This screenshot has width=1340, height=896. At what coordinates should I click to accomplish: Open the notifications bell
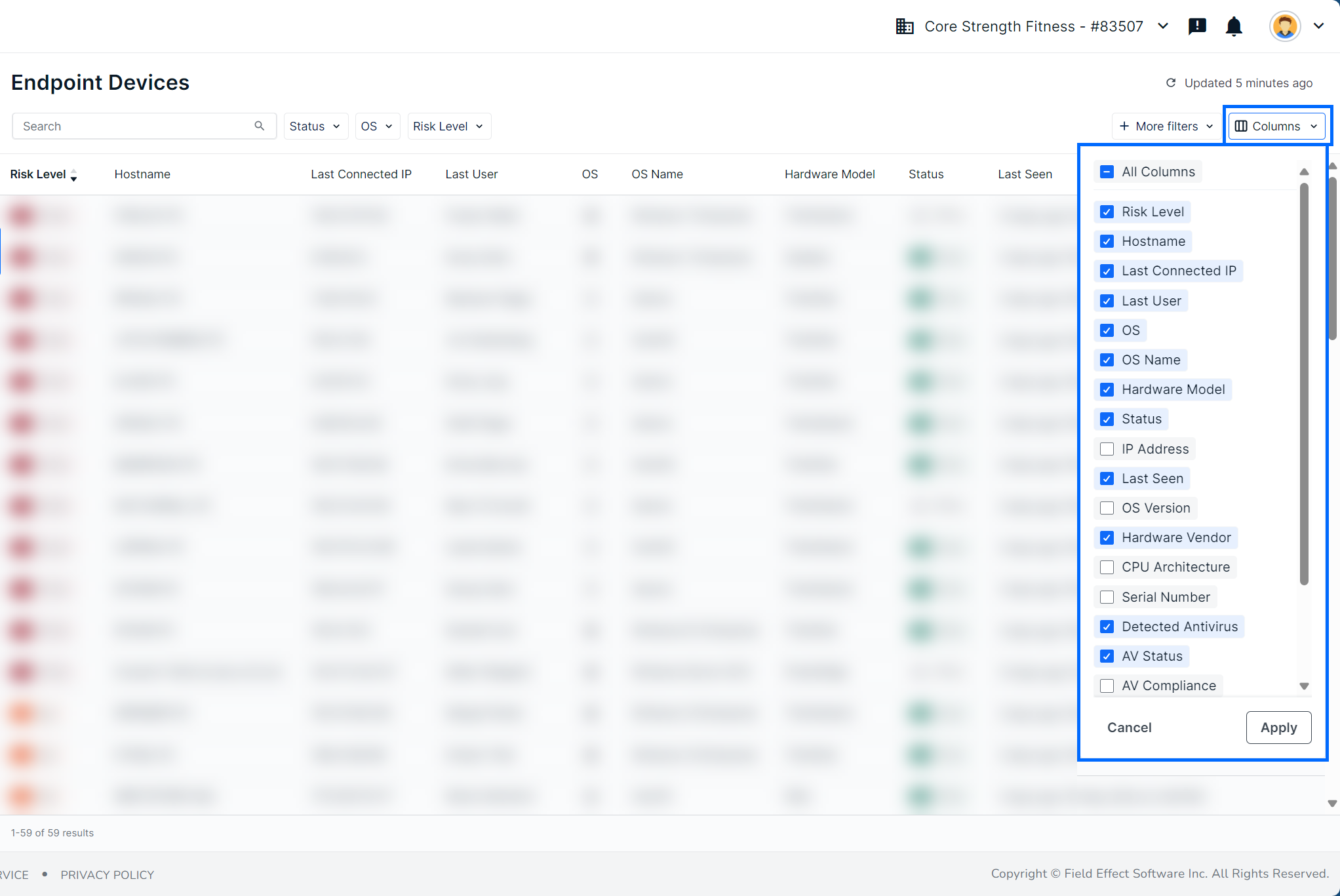1234,26
